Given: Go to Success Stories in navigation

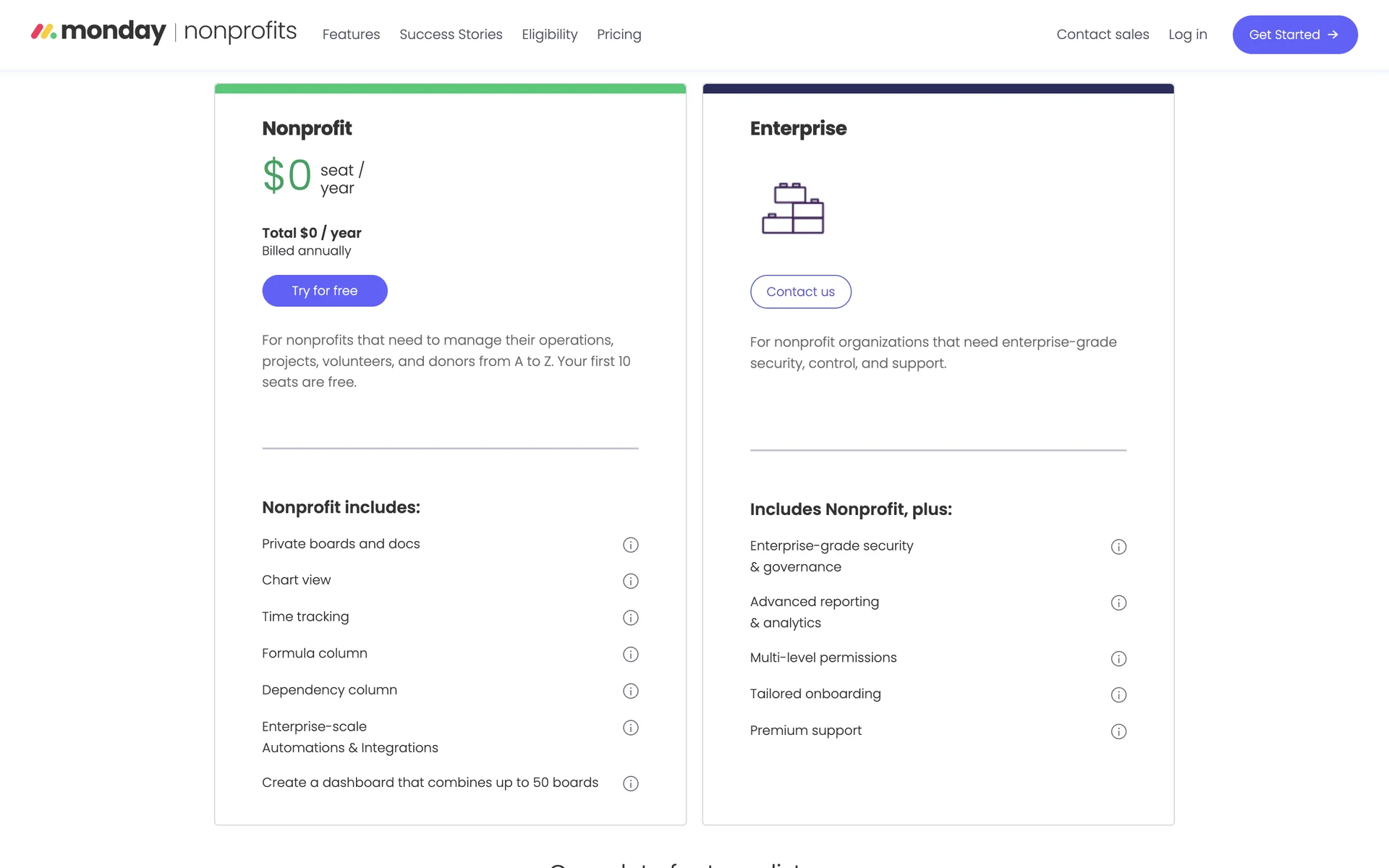Looking at the screenshot, I should 451,35.
